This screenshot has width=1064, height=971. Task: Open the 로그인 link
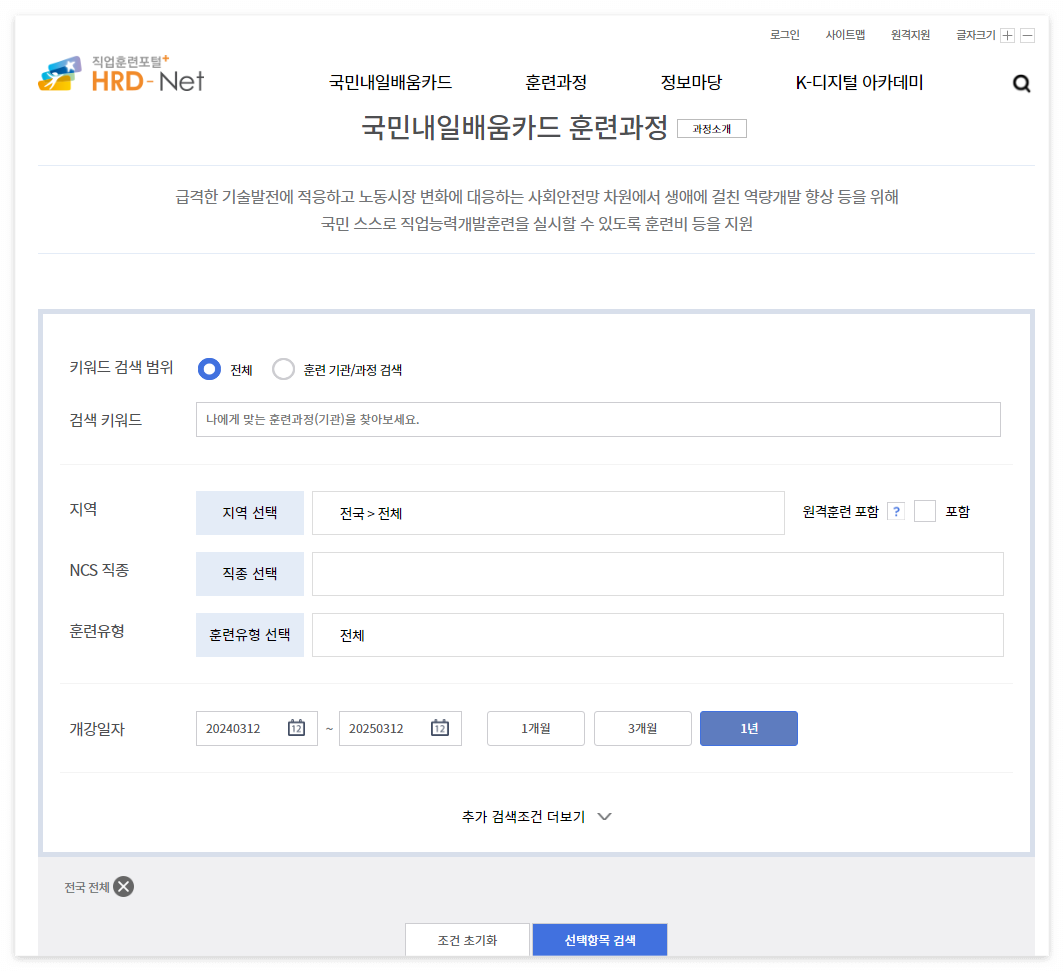(x=784, y=34)
